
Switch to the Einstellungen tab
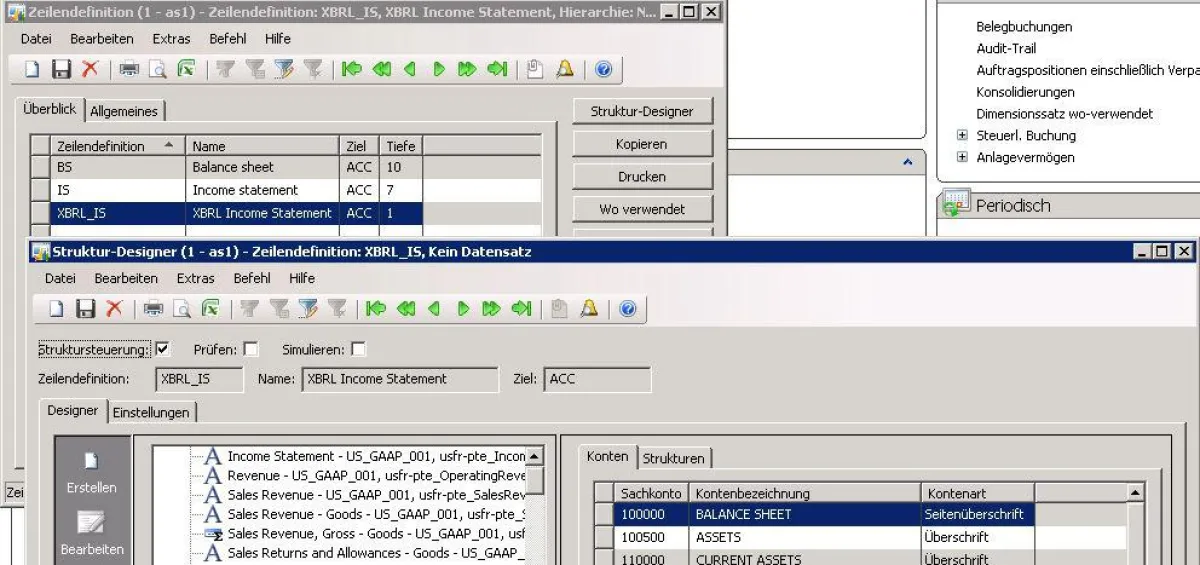click(x=151, y=412)
